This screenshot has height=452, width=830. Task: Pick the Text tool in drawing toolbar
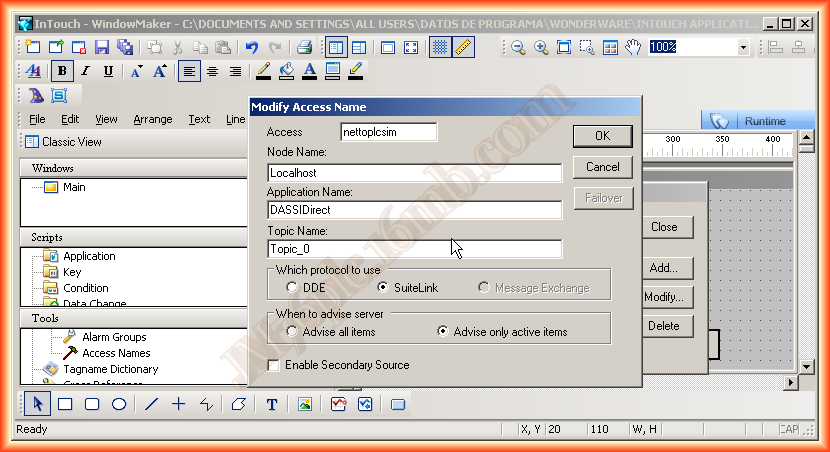click(x=271, y=405)
